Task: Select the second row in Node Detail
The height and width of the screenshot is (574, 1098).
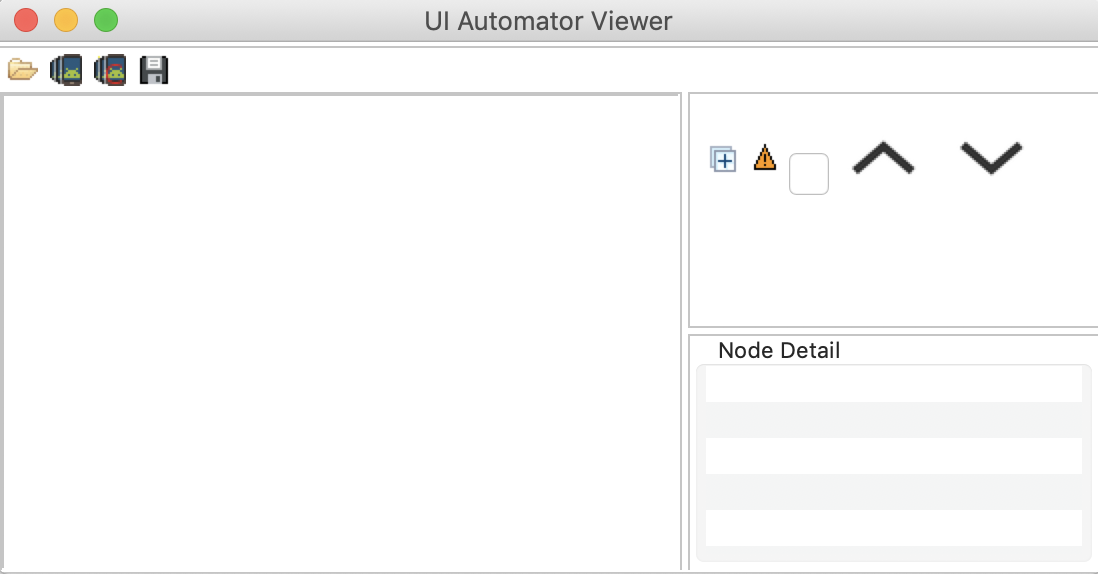Action: coord(893,456)
